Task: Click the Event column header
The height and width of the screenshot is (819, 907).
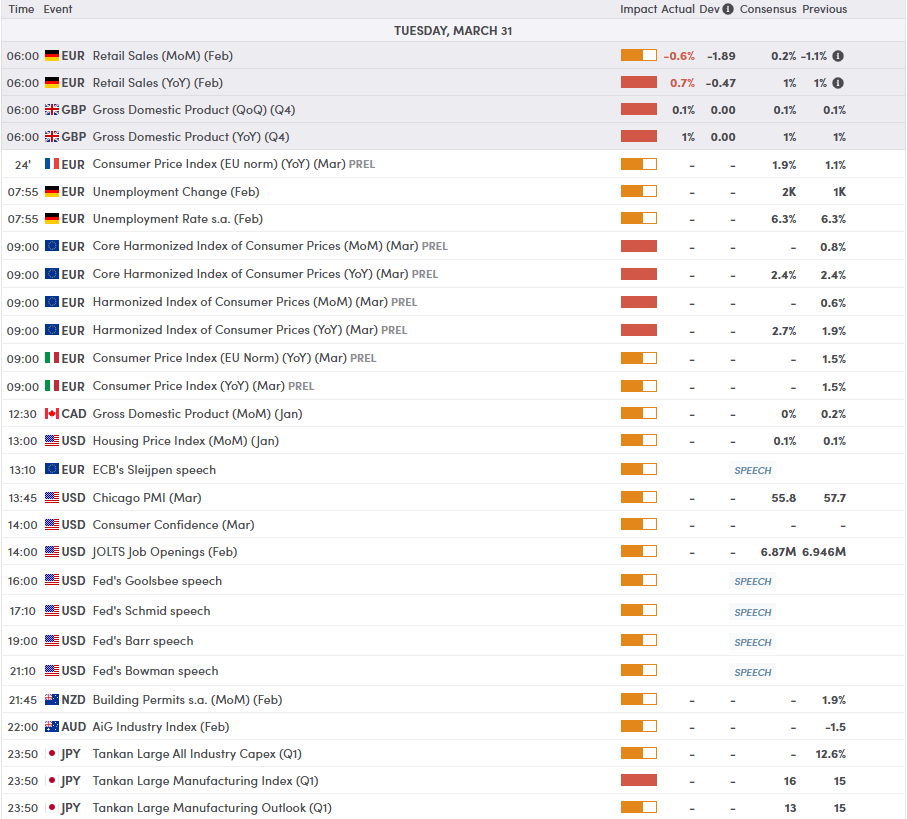Action: pos(58,9)
